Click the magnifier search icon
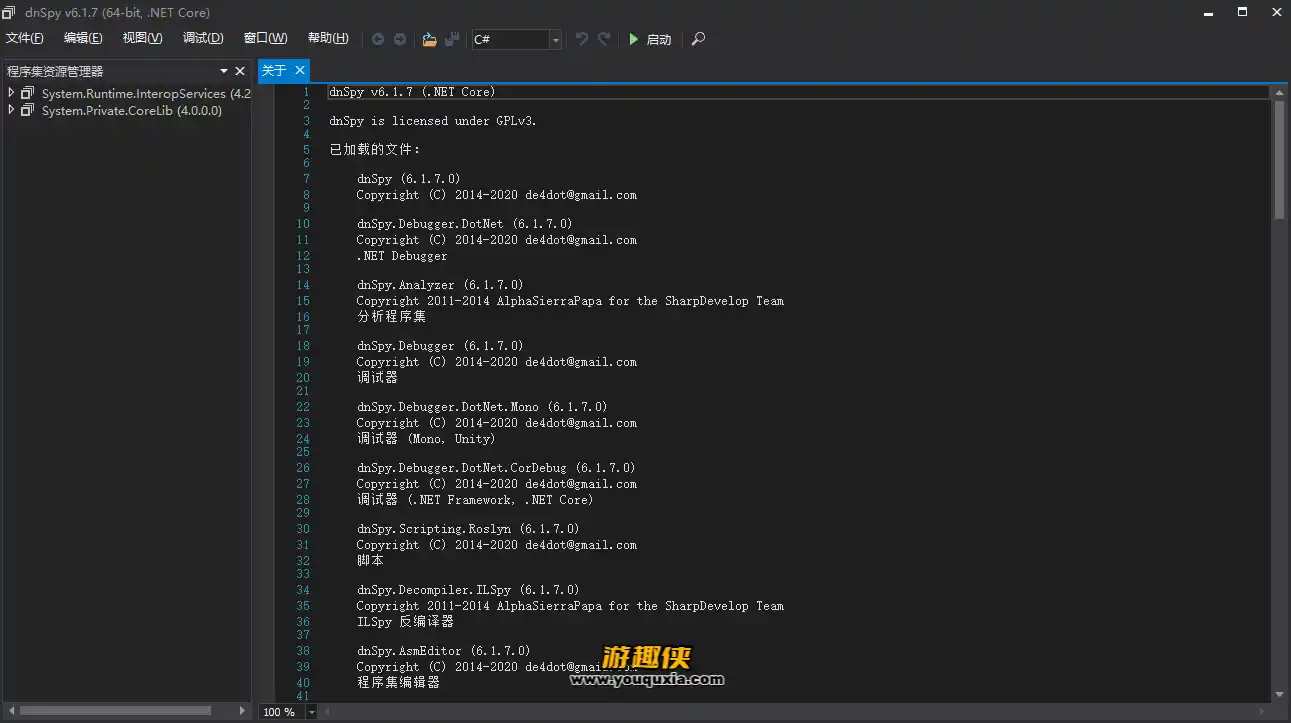The width and height of the screenshot is (1291, 723). coord(698,39)
